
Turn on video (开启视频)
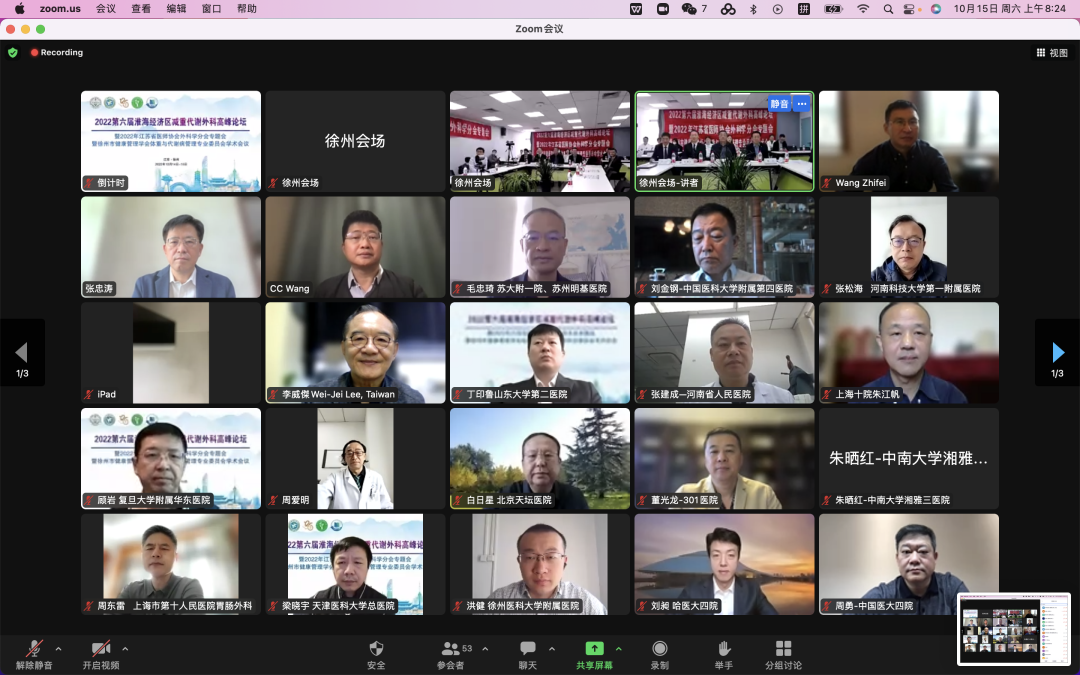100,649
